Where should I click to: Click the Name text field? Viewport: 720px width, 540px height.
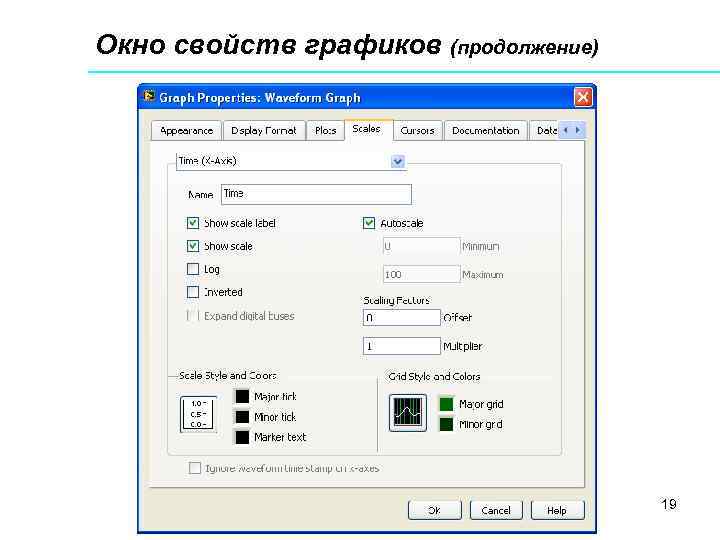[x=316, y=194]
